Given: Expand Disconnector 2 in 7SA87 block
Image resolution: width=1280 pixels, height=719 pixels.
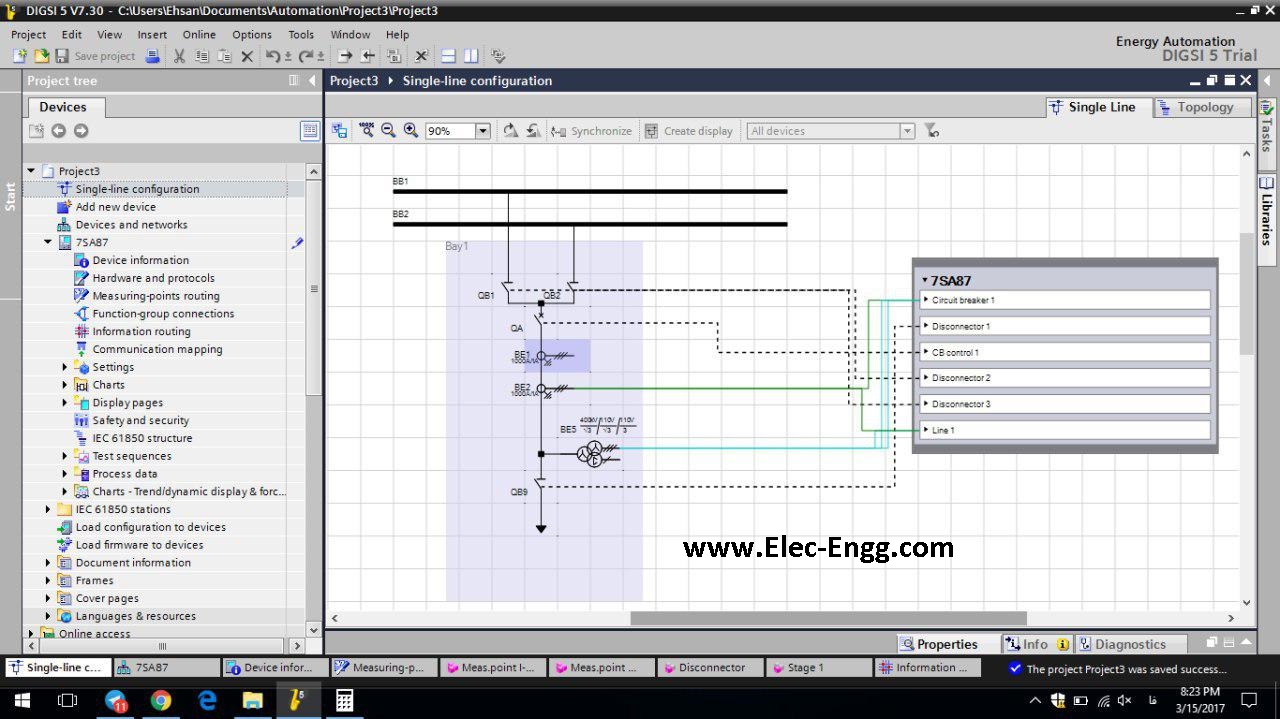Looking at the screenshot, I should click(x=926, y=378).
